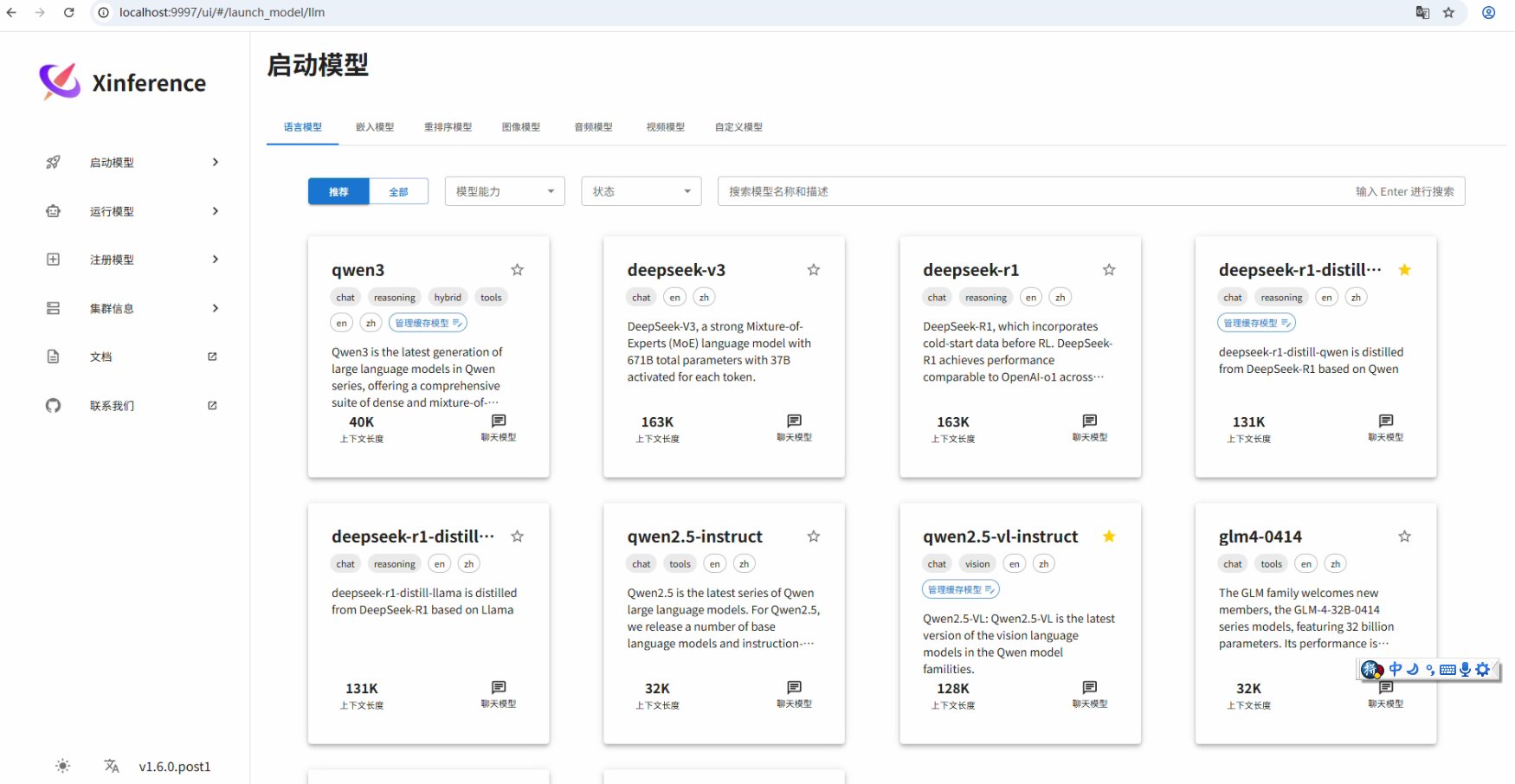The image size is (1515, 784).
Task: Click the chat model icon on deepseek-v3 card
Action: point(794,421)
